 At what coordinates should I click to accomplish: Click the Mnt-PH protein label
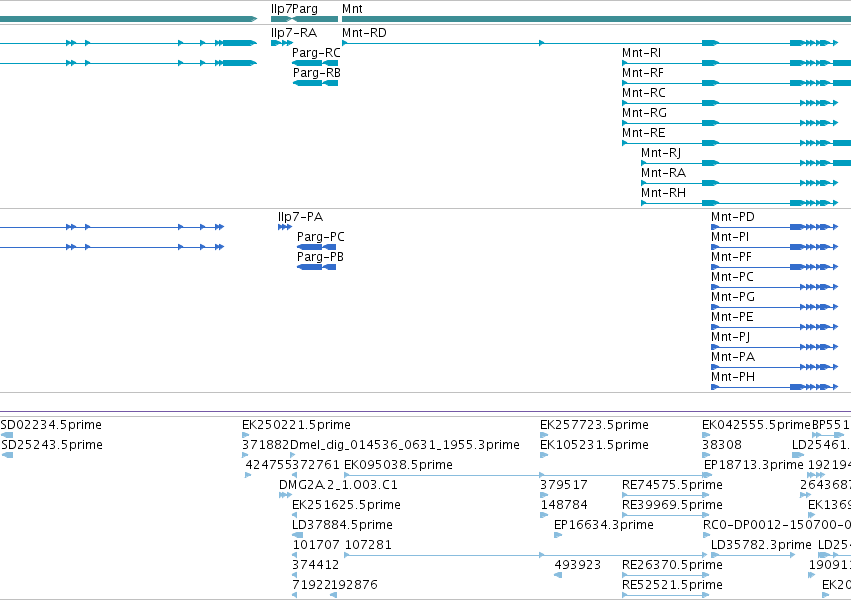733,378
